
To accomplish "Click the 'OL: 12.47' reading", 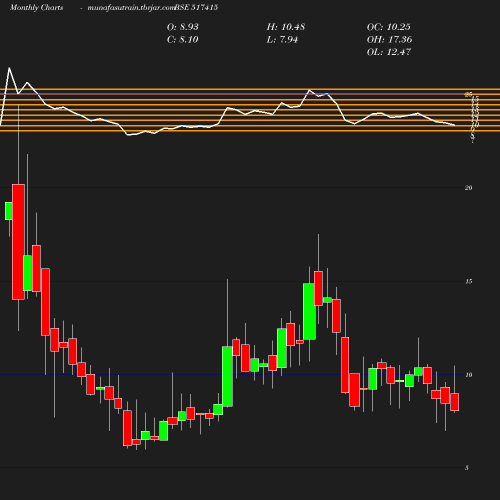I will click(389, 52).
